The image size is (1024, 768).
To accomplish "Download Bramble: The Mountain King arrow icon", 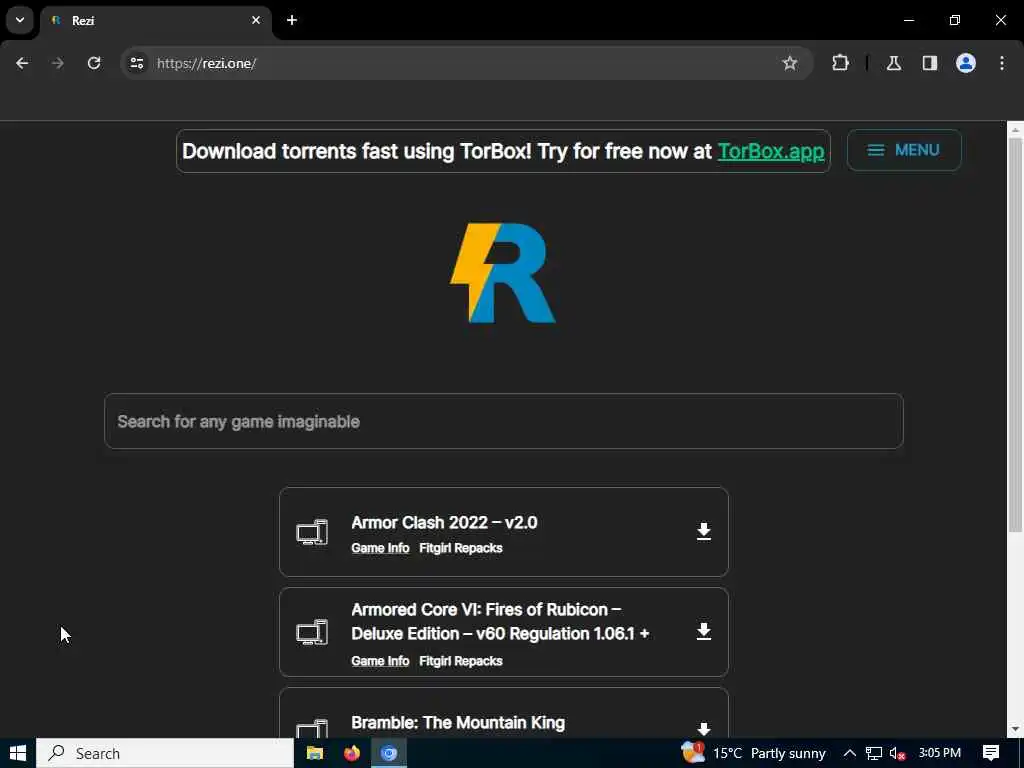I will [703, 729].
